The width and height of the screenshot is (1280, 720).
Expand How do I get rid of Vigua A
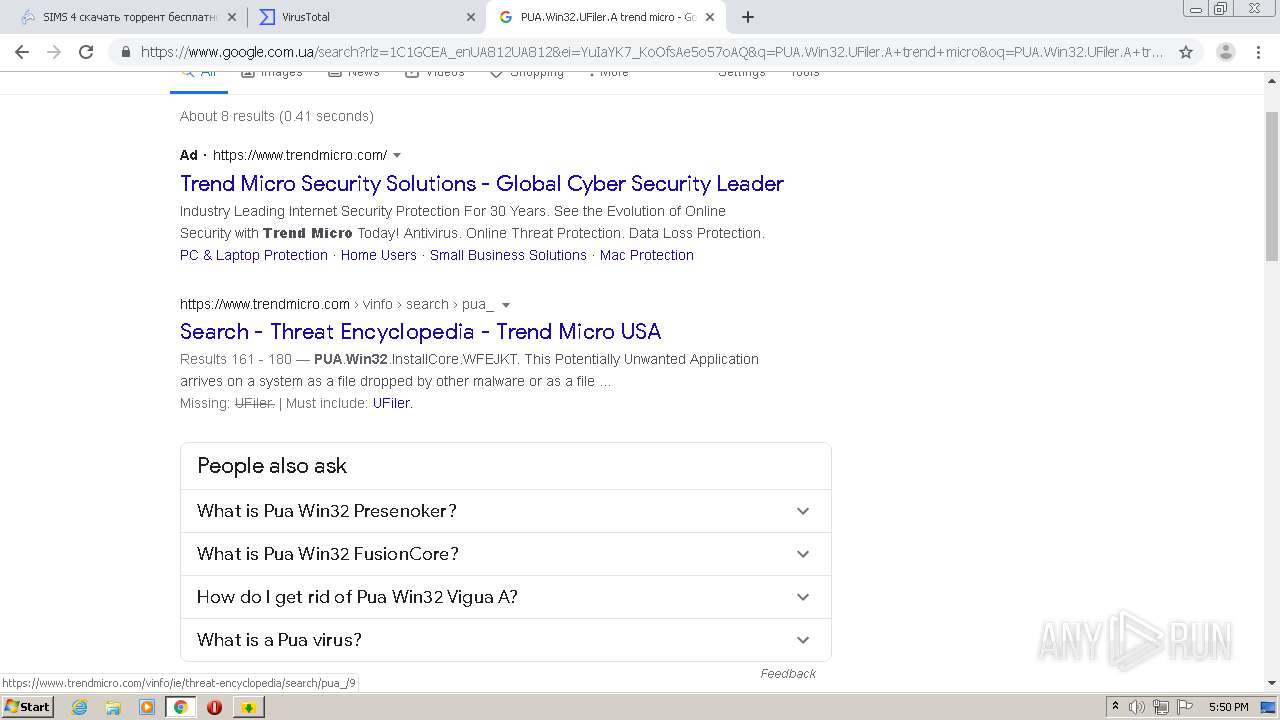tap(506, 597)
